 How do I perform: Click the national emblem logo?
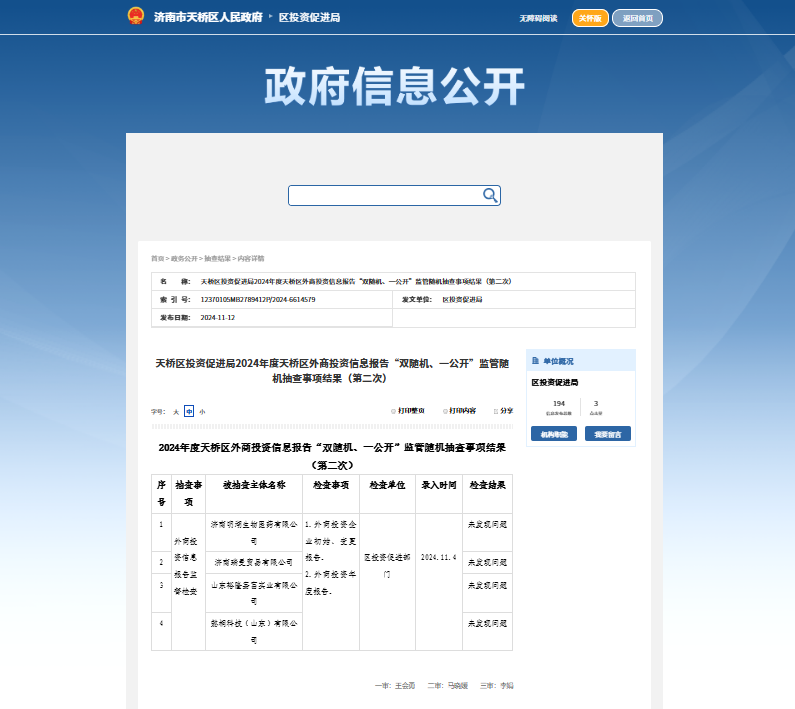click(135, 16)
